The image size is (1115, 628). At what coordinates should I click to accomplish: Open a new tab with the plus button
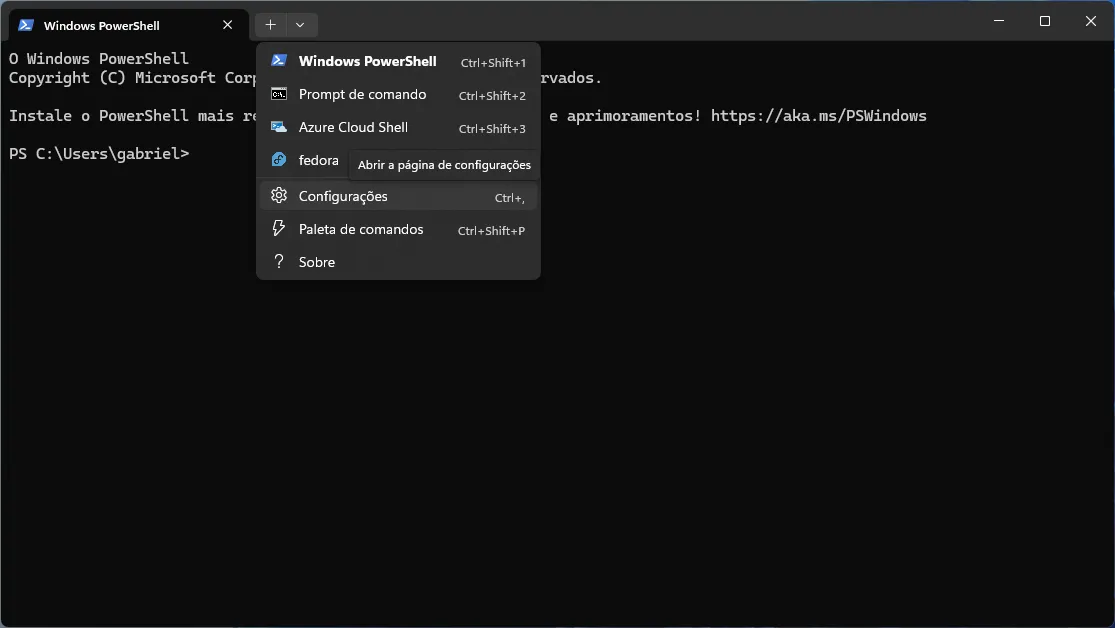click(270, 25)
